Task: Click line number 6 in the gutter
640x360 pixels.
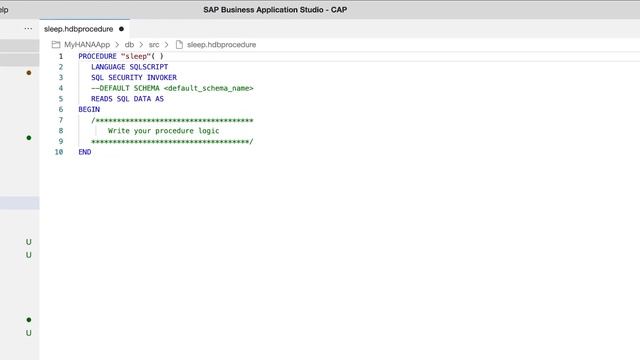Action: (61, 109)
